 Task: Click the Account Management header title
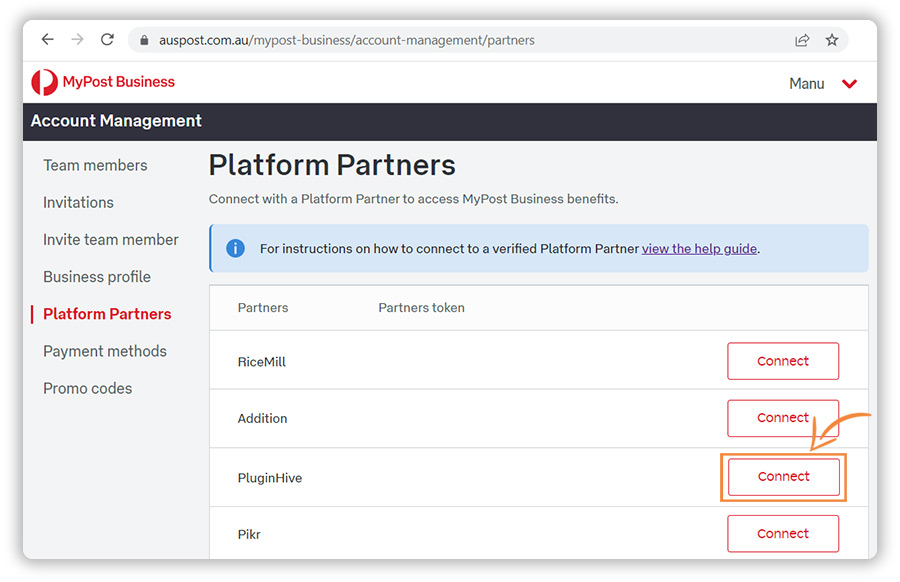coord(116,121)
